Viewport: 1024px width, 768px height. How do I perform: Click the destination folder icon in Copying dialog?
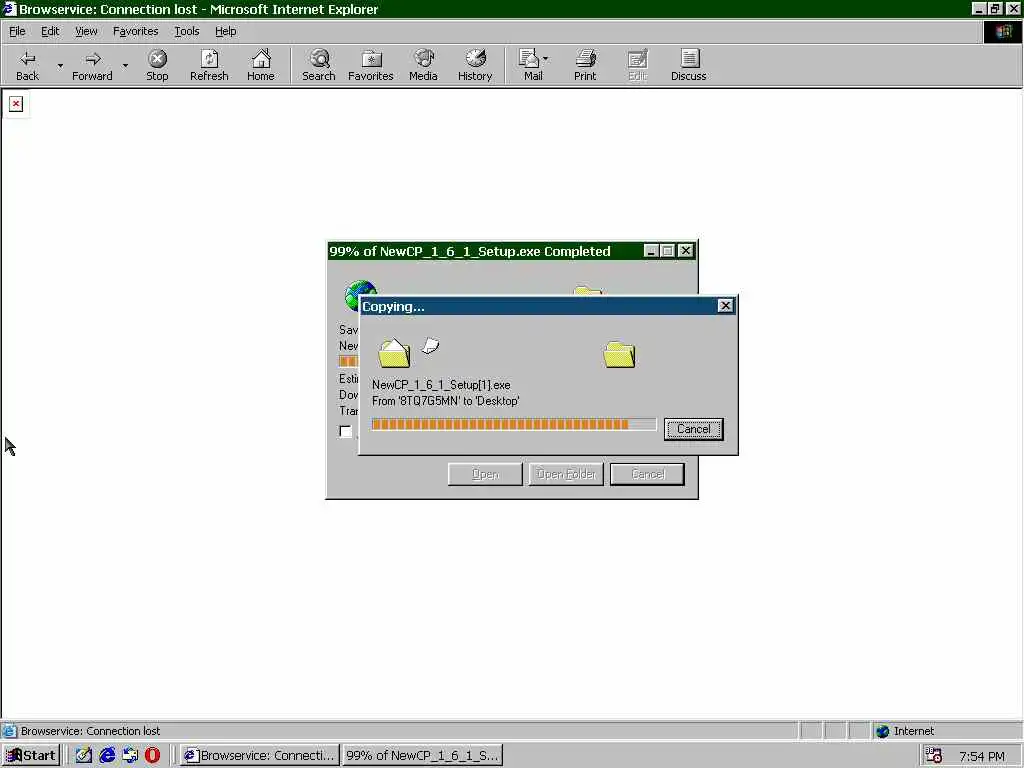pos(619,355)
